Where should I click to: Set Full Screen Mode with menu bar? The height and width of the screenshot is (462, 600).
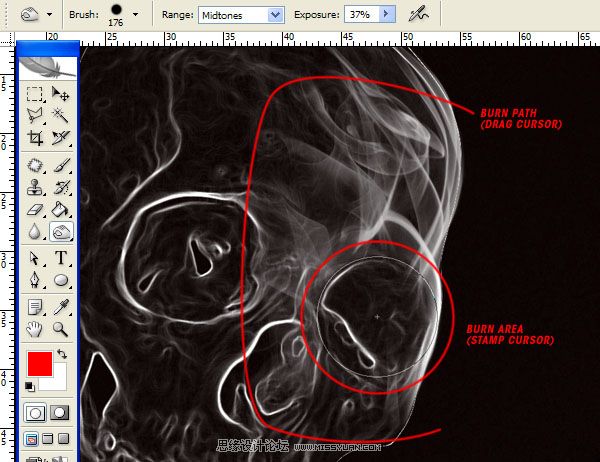click(48, 439)
